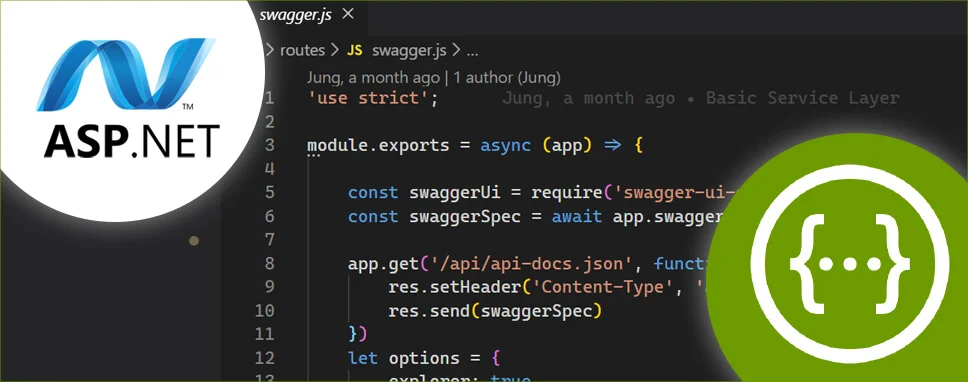This screenshot has height=382, width=968.
Task: Click the 'await' keyword on line 6
Action: 577,217
